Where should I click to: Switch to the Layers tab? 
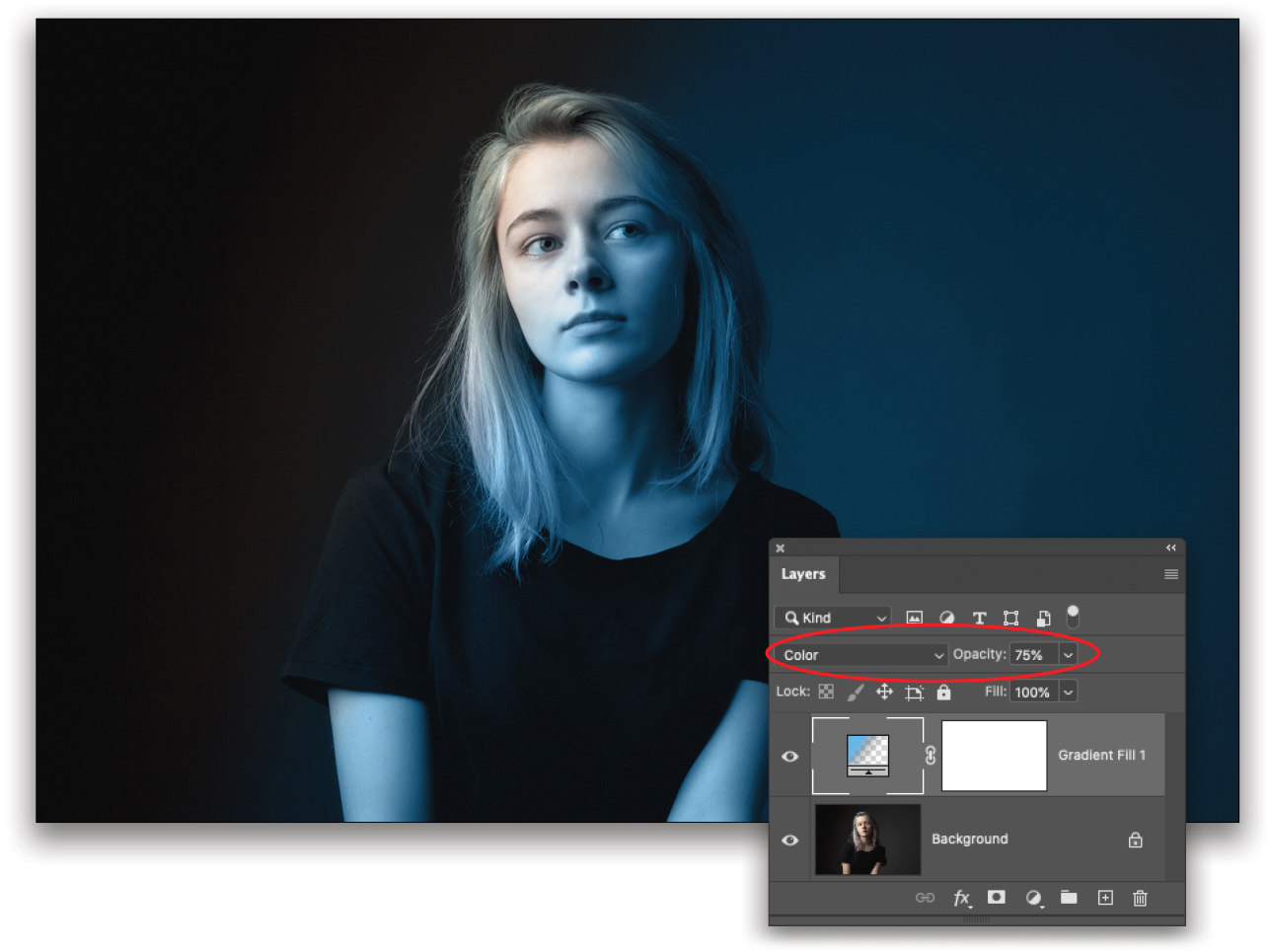[x=803, y=574]
